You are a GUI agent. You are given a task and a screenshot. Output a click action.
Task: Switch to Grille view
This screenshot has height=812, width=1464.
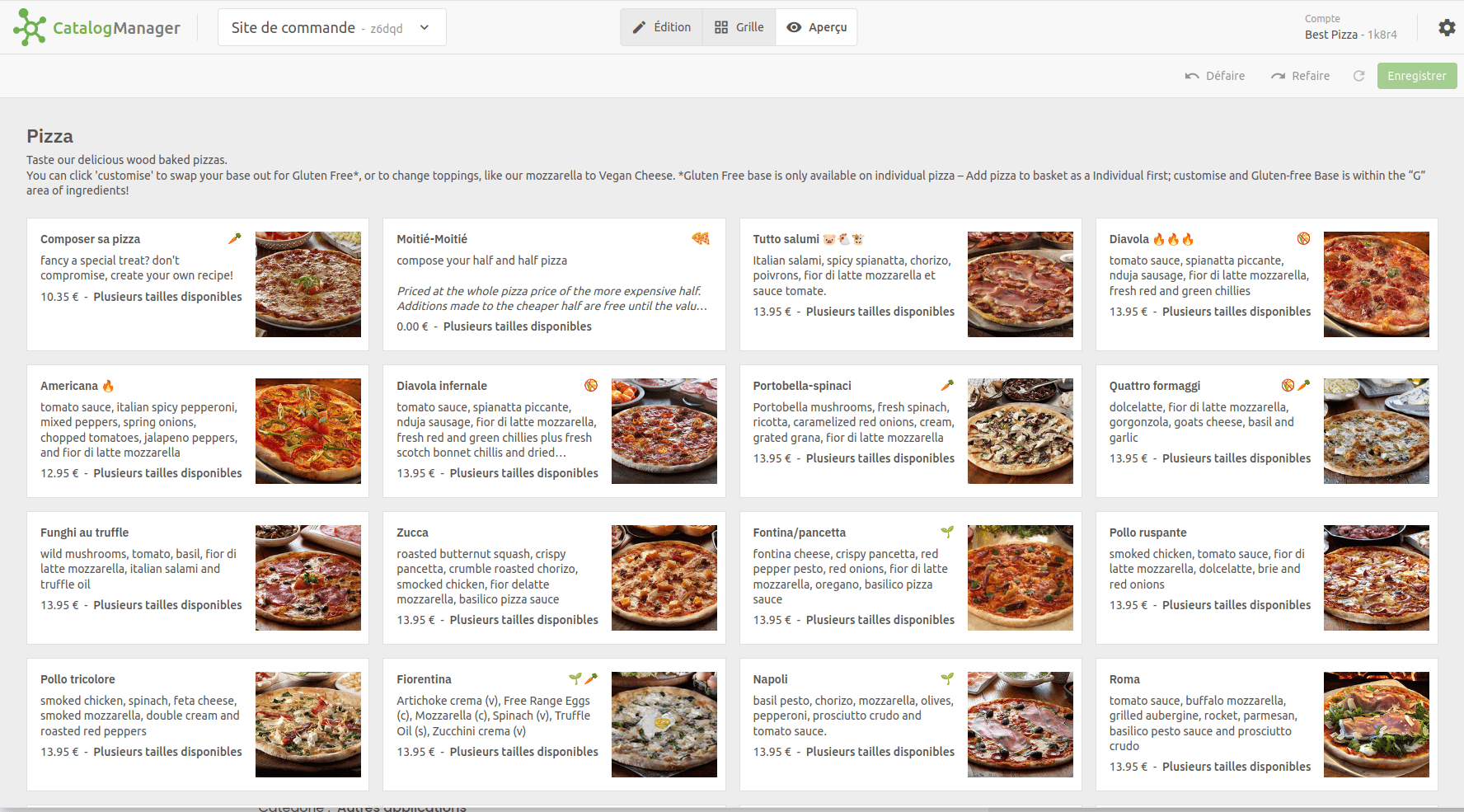pyautogui.click(x=739, y=27)
